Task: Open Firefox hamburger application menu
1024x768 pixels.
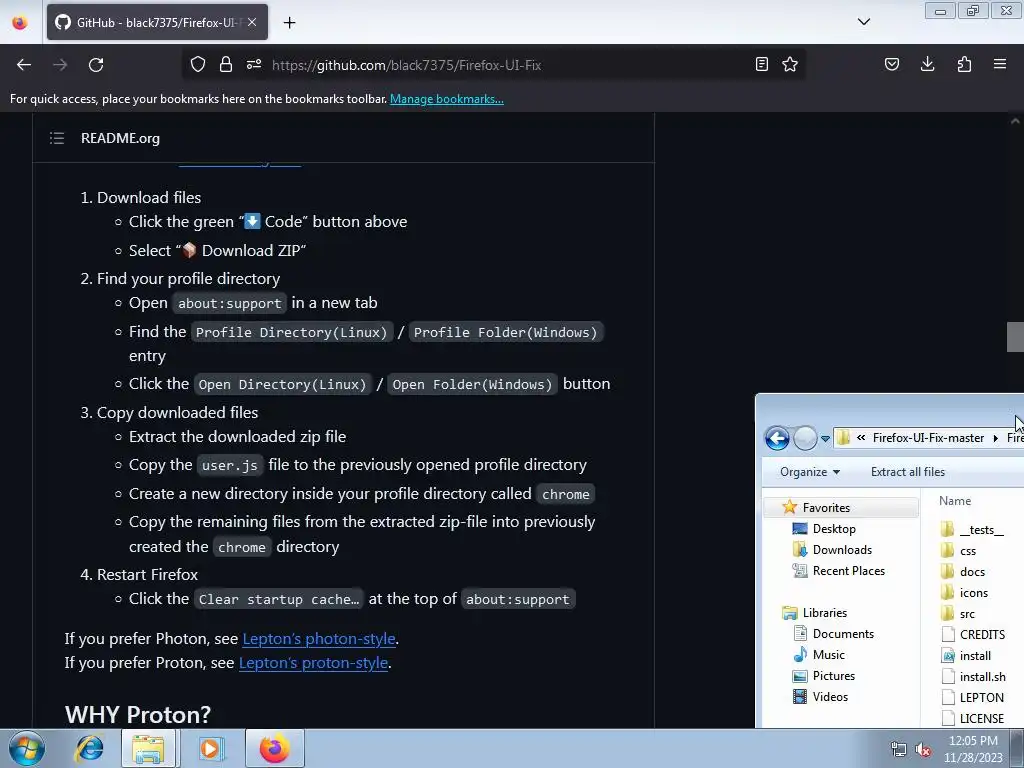Action: [1000, 64]
